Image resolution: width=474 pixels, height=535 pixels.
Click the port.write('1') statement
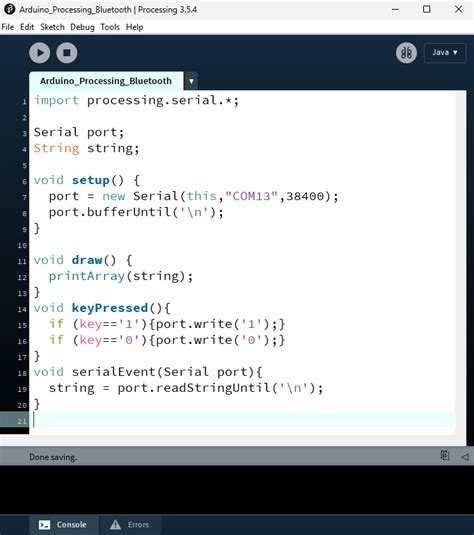[x=216, y=324]
